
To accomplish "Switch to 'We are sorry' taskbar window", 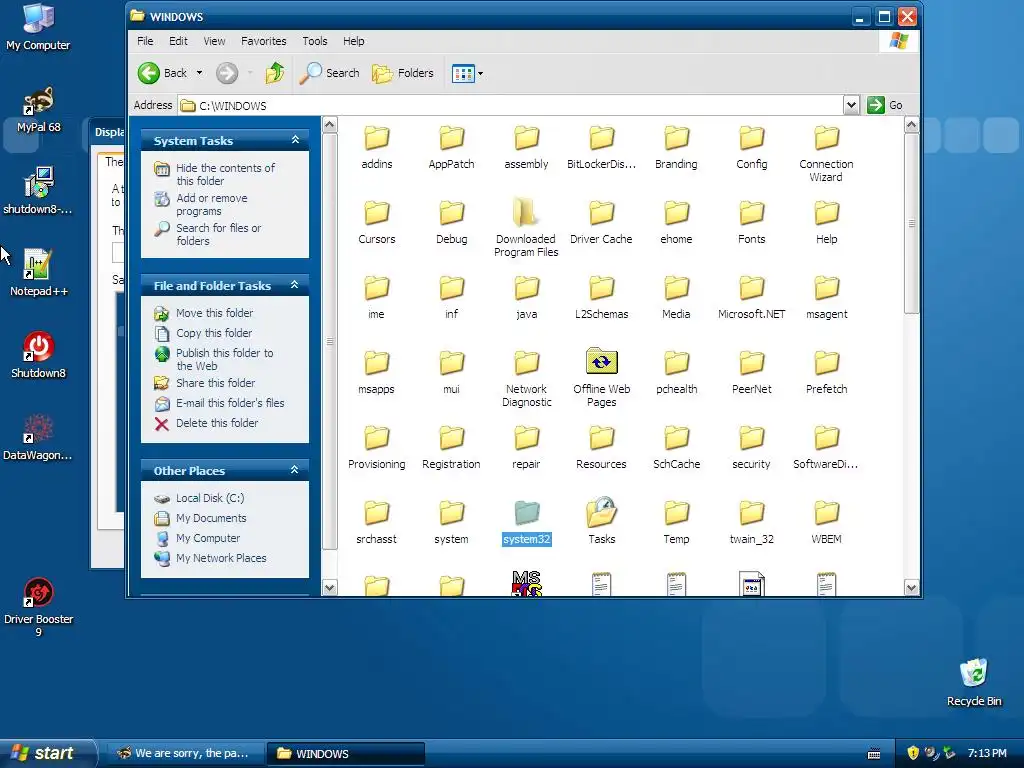I will 185,754.
